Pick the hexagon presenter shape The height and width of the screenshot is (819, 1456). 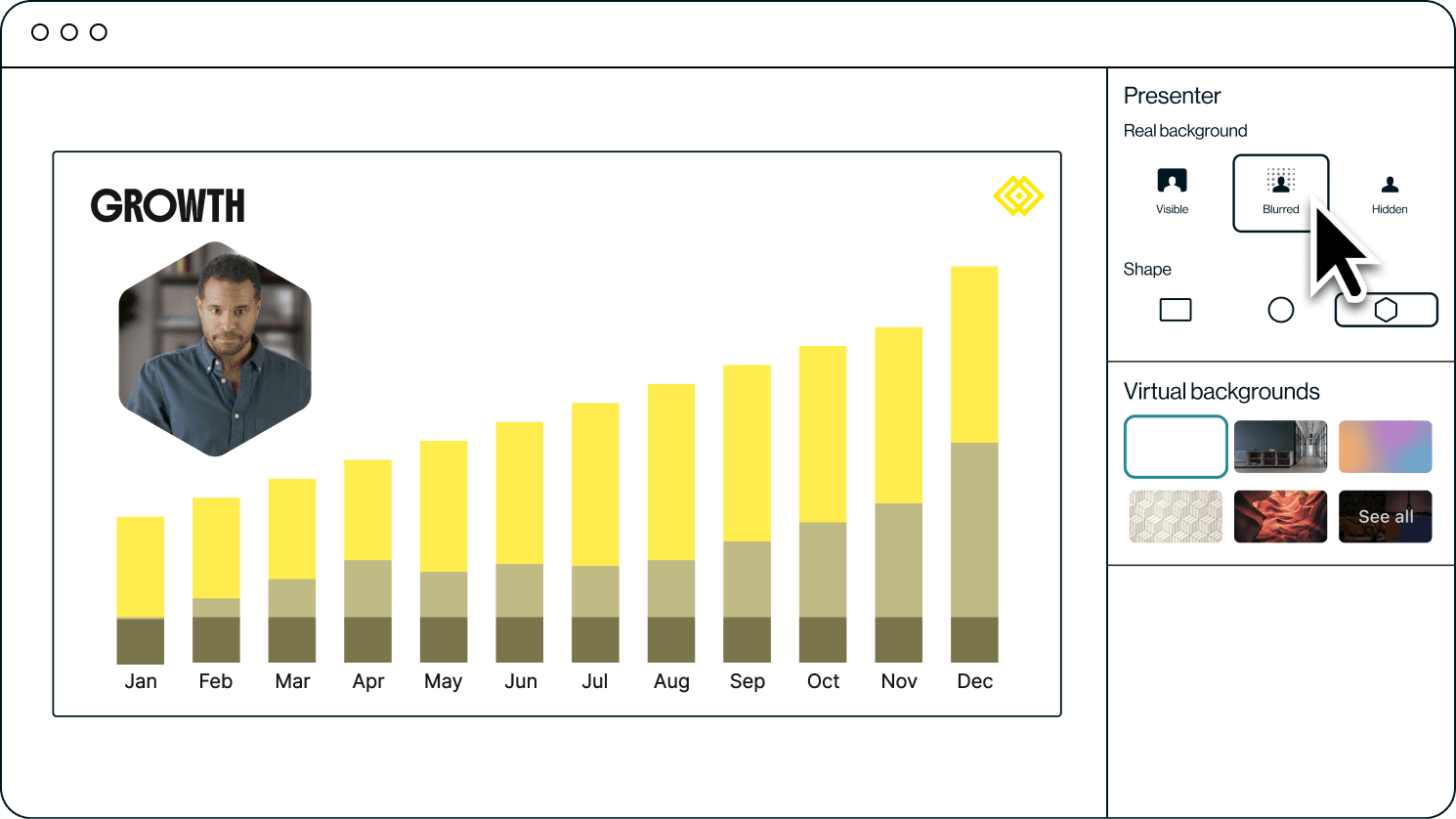click(1386, 310)
